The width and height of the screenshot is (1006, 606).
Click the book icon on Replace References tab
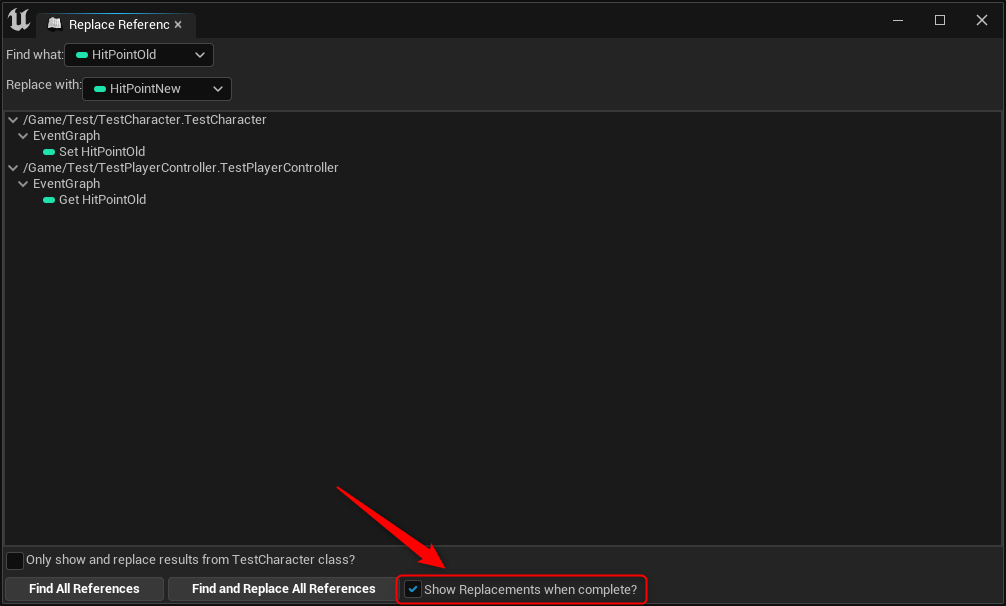(55, 24)
